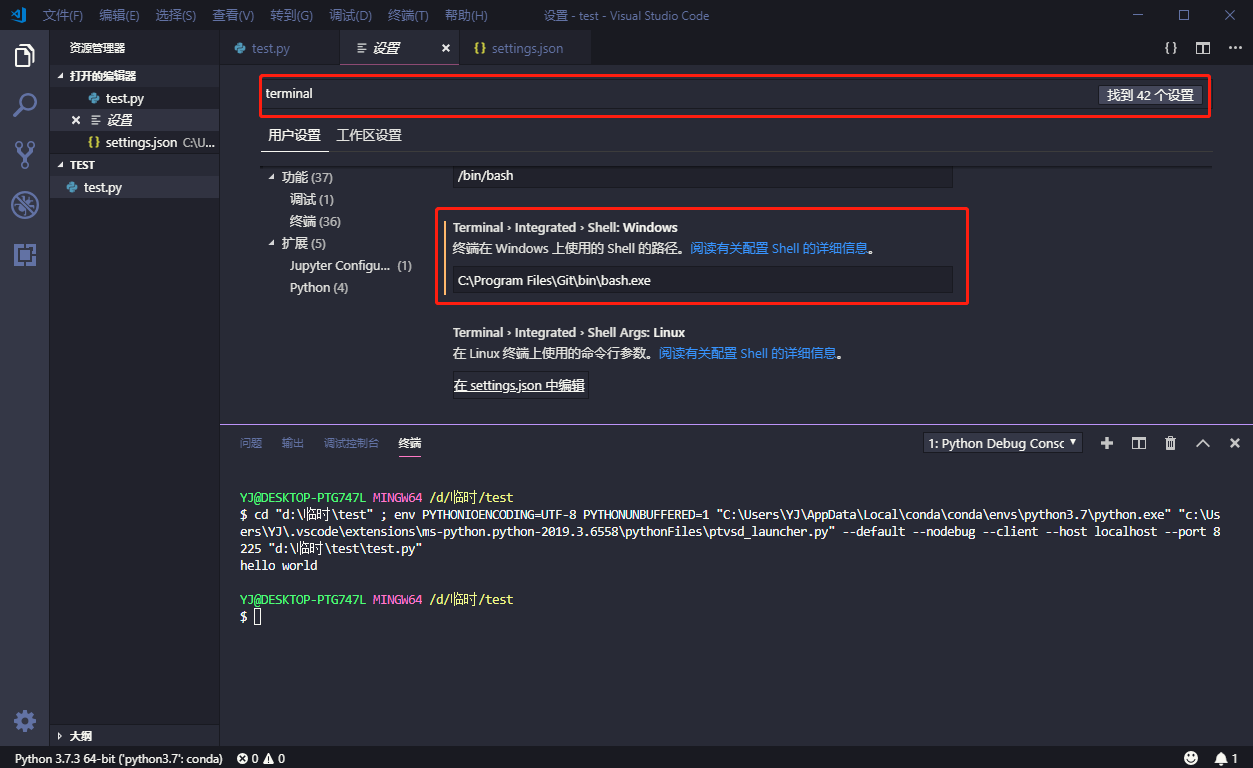Switch to the 调试控制台 panel tab
Viewport: 1253px width, 768px height.
[351, 443]
